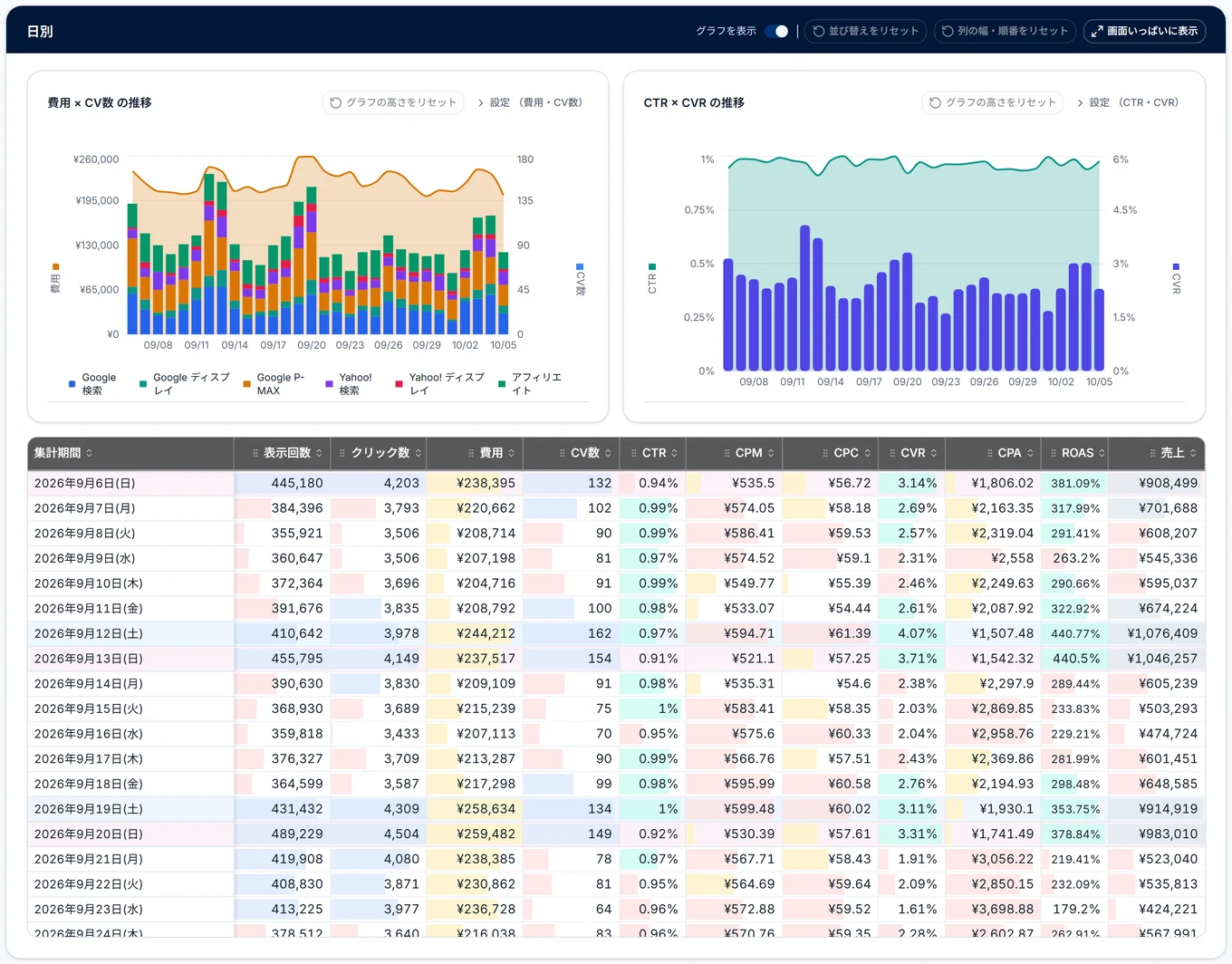Click the sort icon on CPM column
Viewport: 1232px width, 964px height.
(x=771, y=453)
